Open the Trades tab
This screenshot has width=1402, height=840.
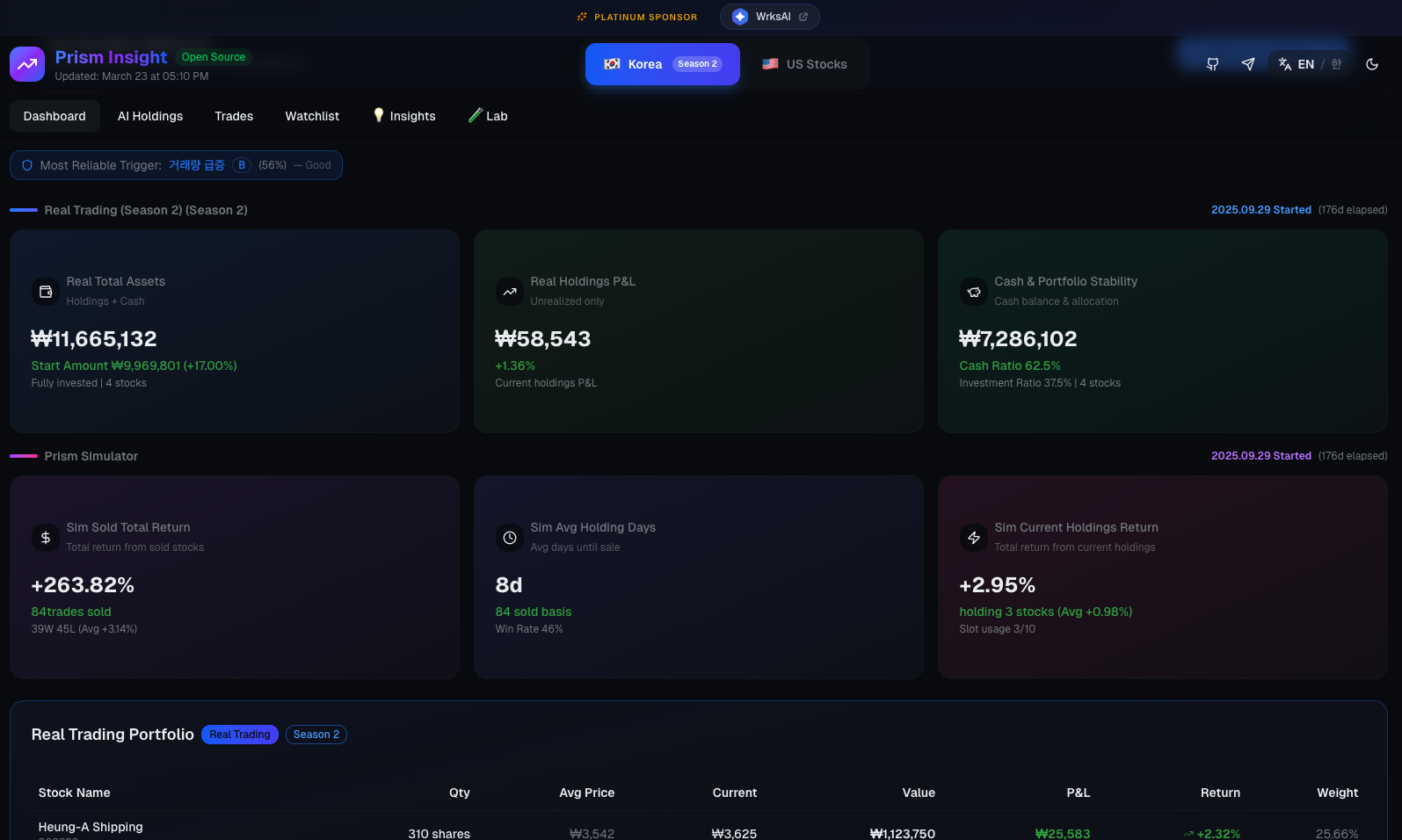click(x=234, y=116)
